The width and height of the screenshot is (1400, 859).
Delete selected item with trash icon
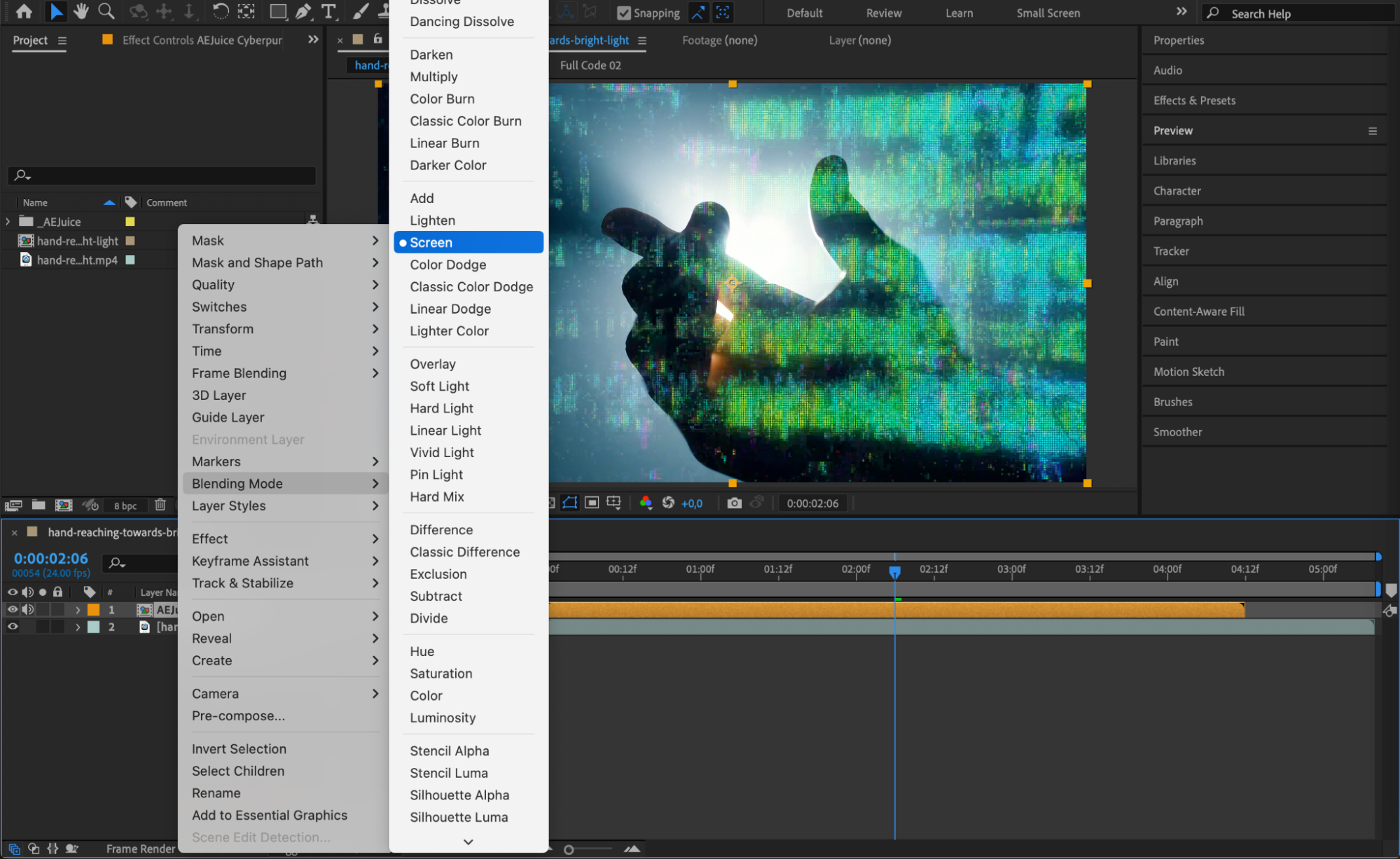coord(160,505)
